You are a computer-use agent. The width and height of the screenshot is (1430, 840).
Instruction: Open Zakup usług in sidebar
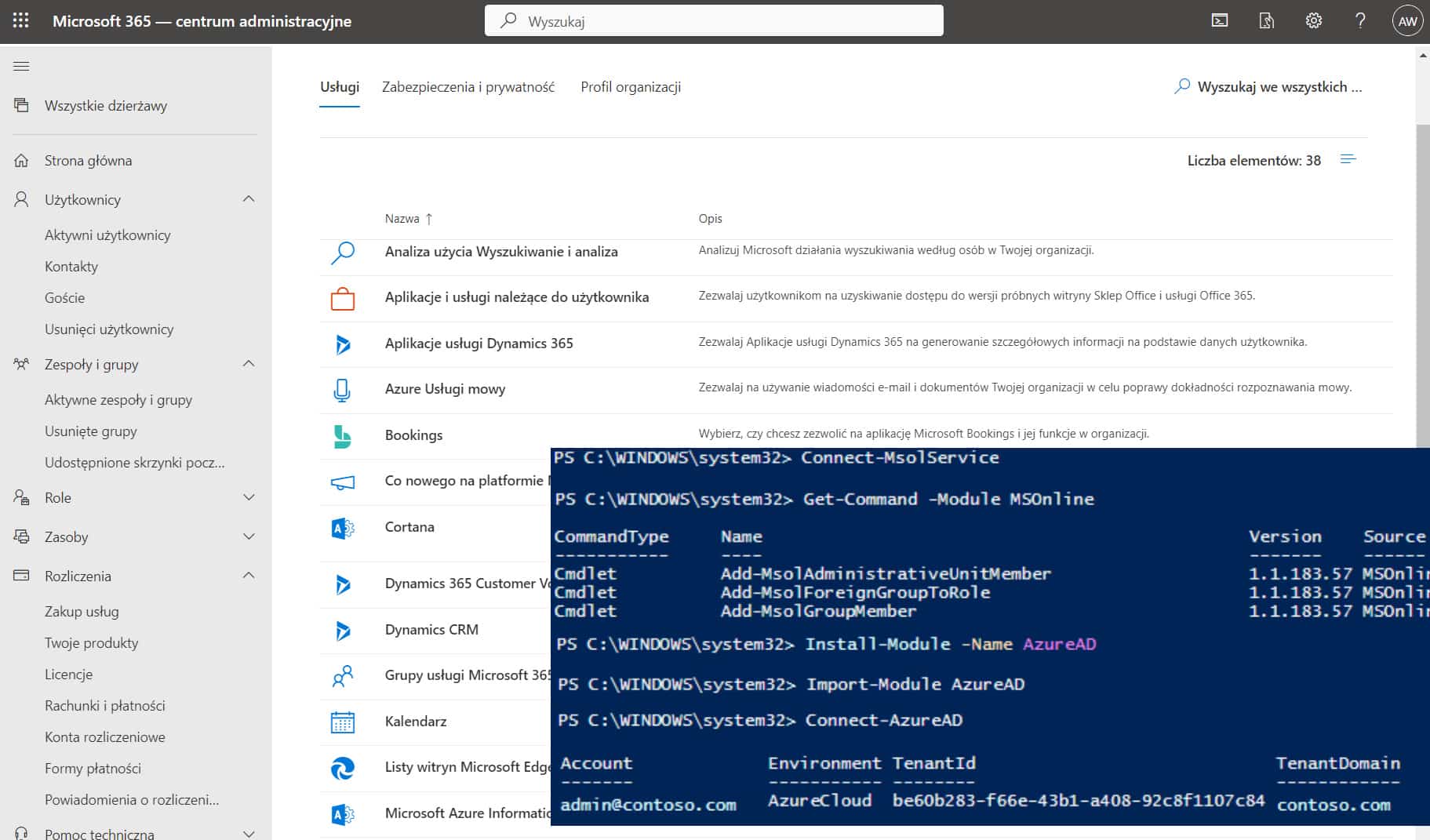82,612
